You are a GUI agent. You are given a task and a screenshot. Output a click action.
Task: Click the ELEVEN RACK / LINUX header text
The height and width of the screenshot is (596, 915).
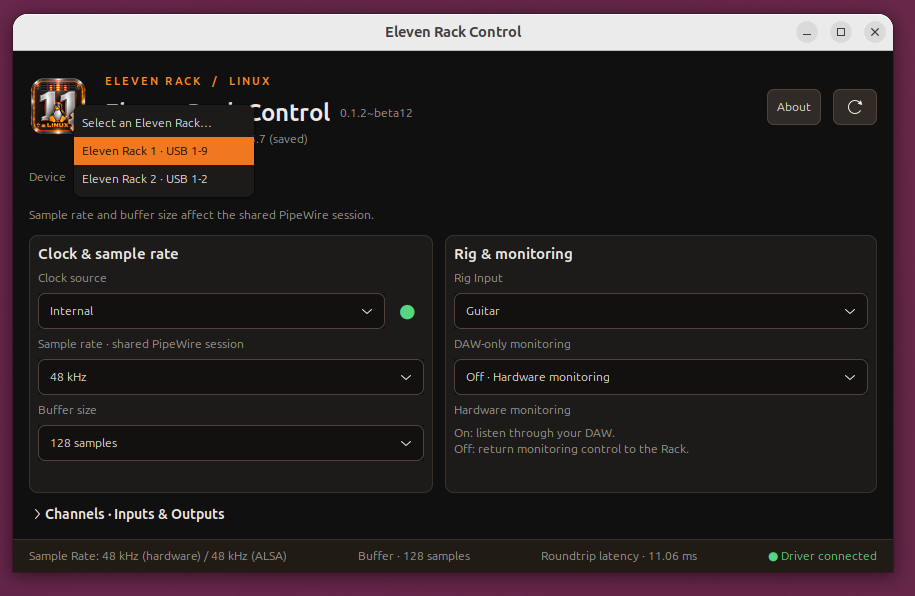(188, 81)
